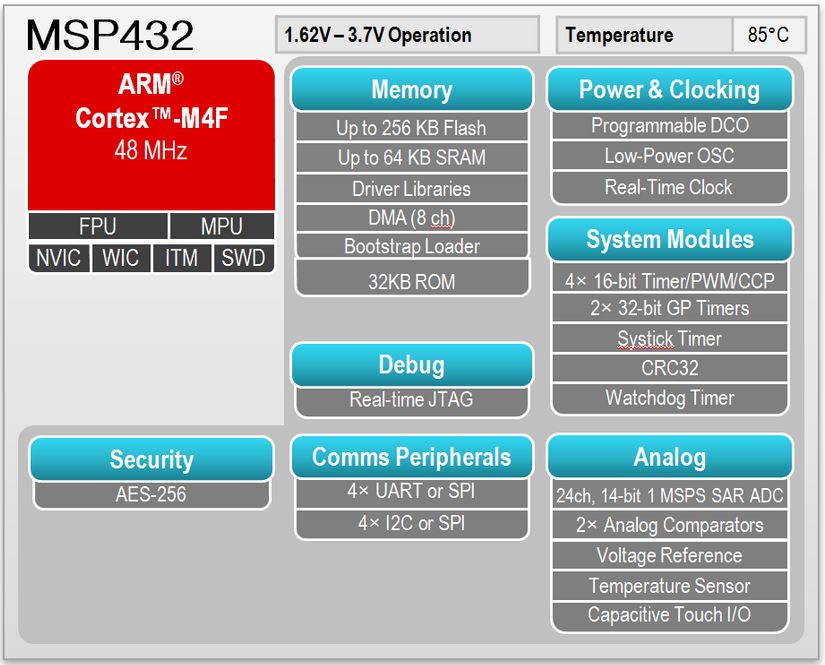Select the WIC cell
This screenshot has height=665, width=825.
(121, 258)
